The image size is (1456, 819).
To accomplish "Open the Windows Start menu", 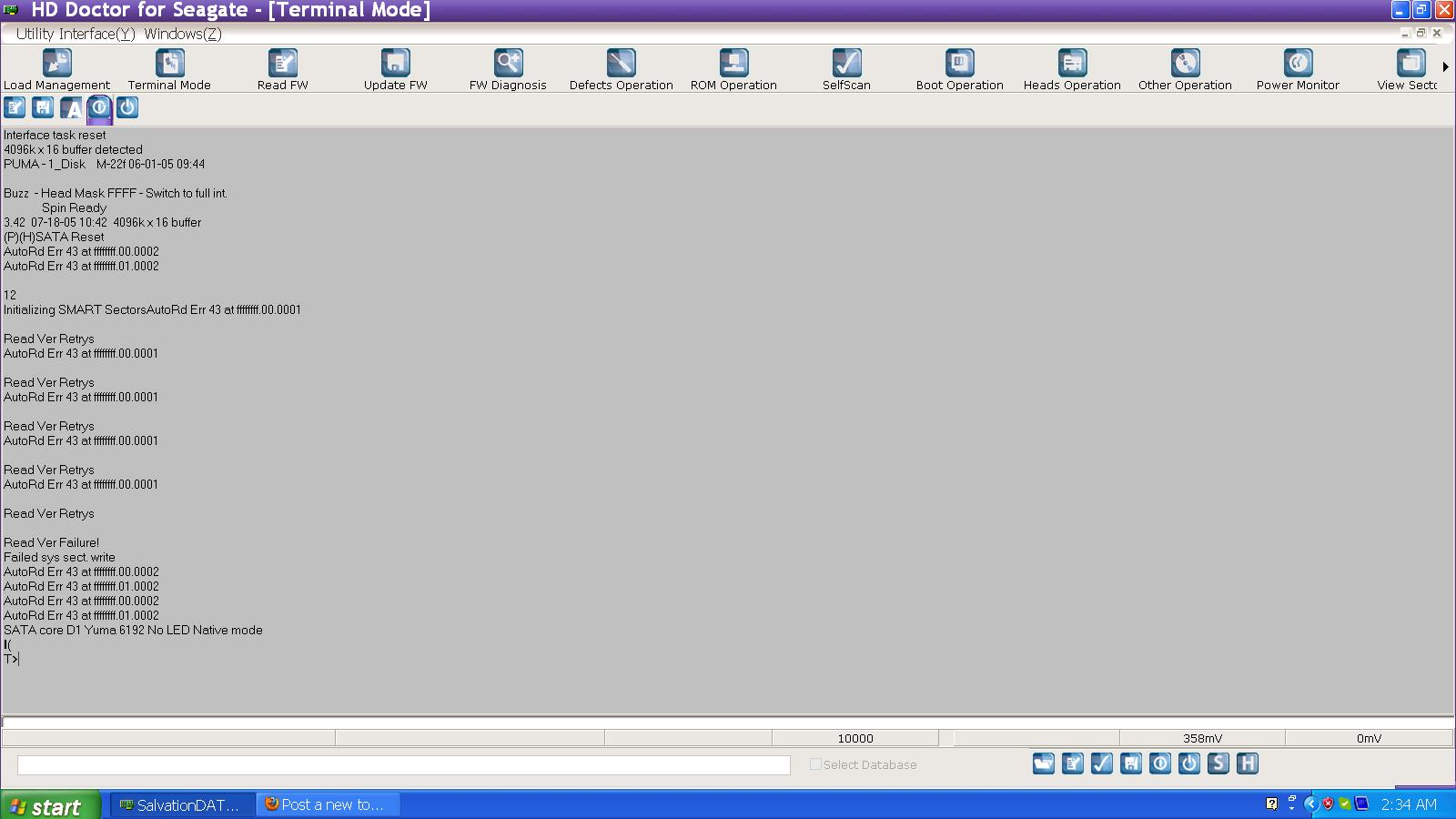I will pos(50,806).
